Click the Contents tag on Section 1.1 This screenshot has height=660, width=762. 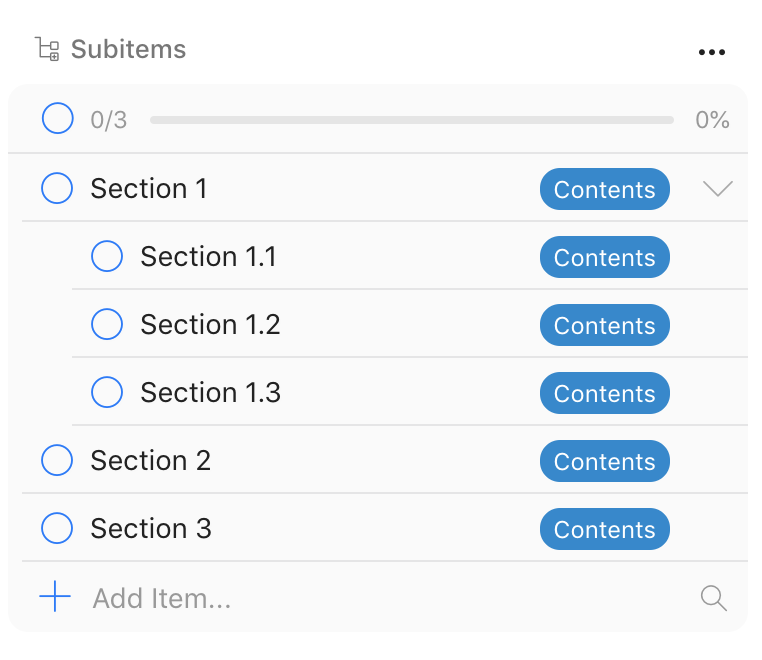605,257
